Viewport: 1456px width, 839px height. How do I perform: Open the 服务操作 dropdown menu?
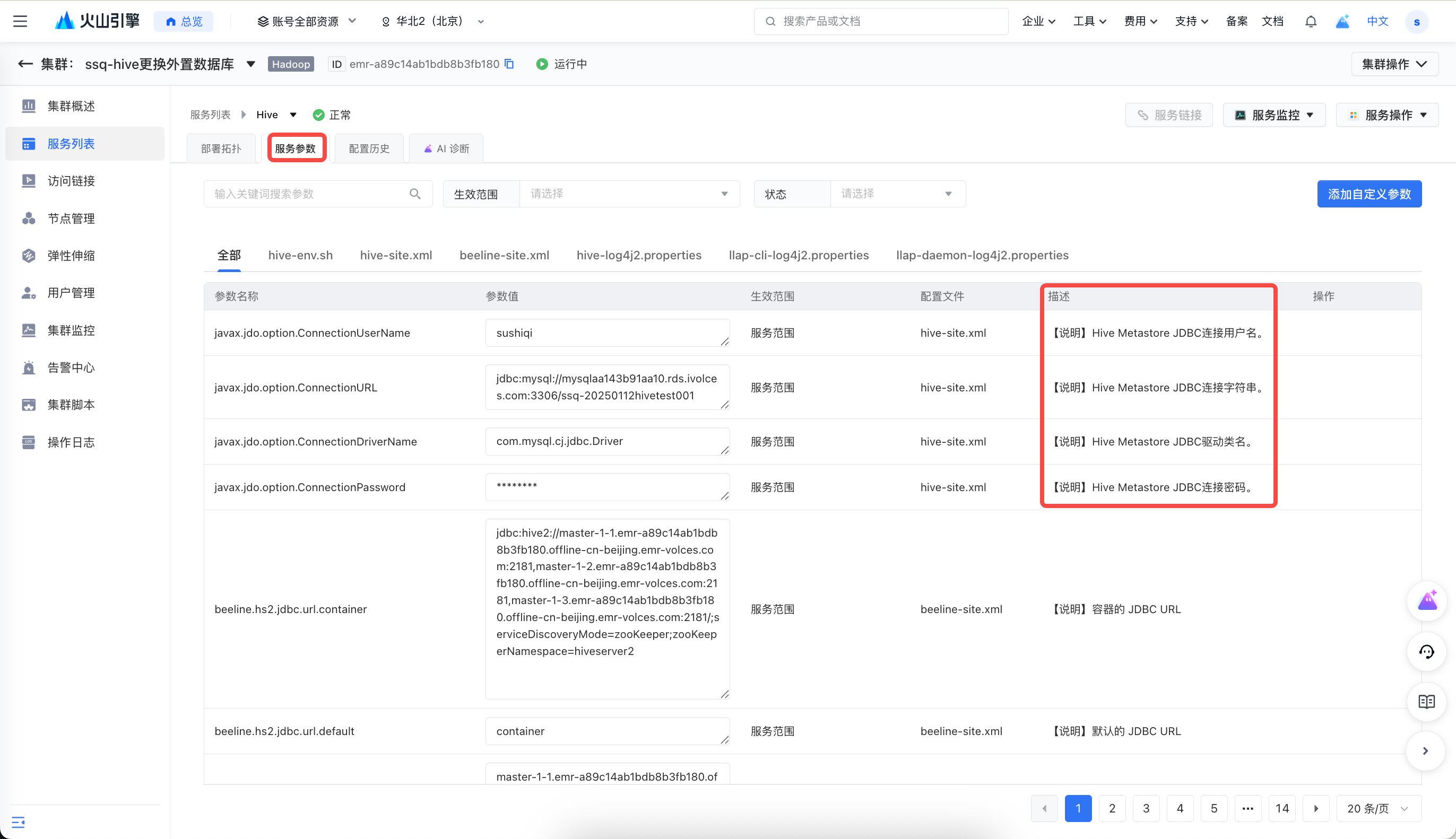(x=1387, y=115)
